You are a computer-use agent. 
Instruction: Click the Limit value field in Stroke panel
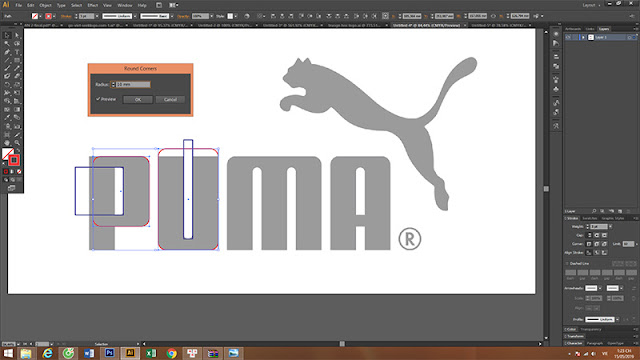pyautogui.click(x=628, y=244)
